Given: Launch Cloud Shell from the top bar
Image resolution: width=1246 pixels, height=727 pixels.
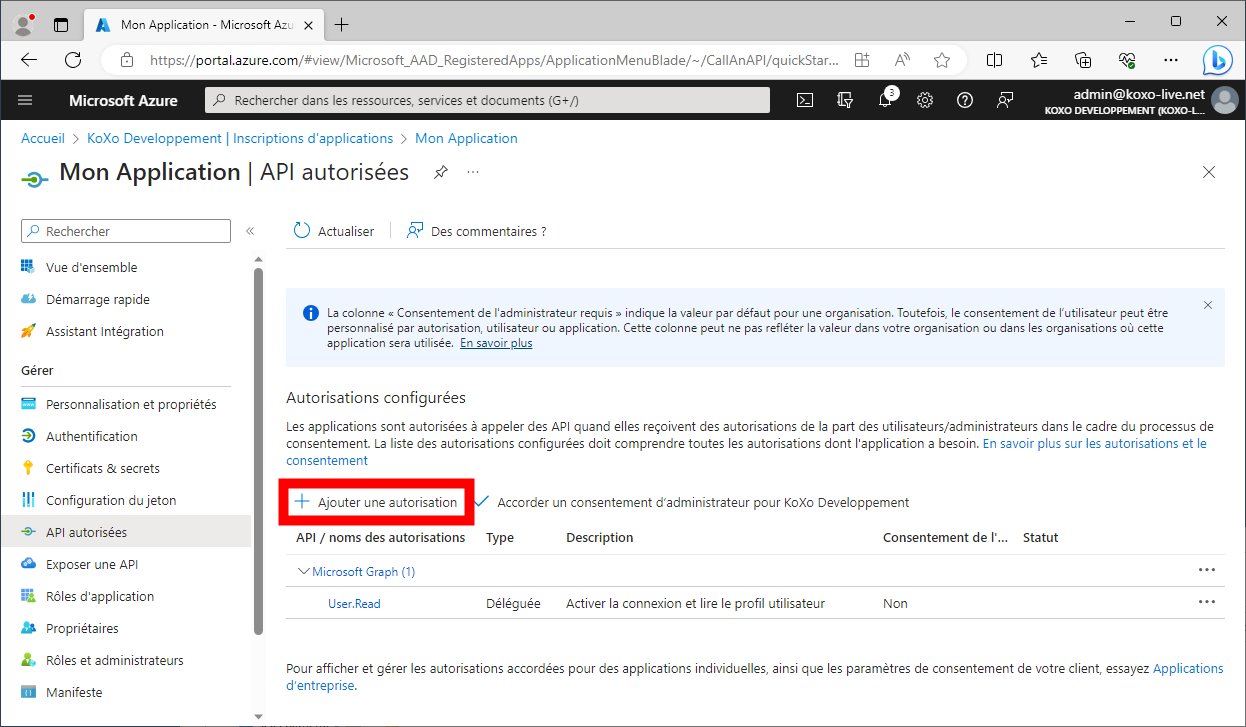Looking at the screenshot, I should point(805,100).
